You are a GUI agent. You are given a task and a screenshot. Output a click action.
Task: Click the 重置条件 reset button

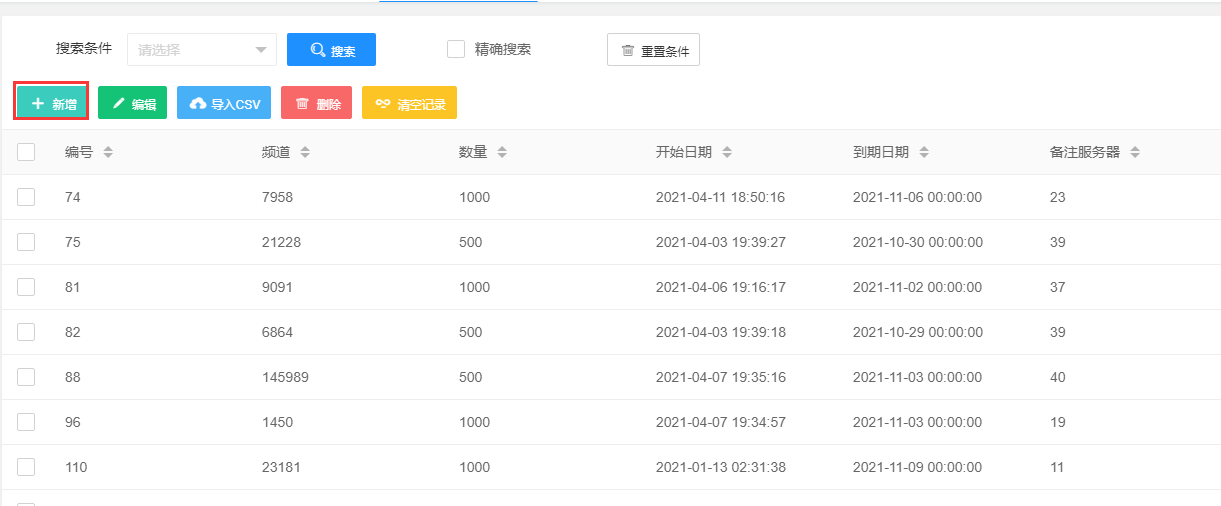(x=653, y=50)
